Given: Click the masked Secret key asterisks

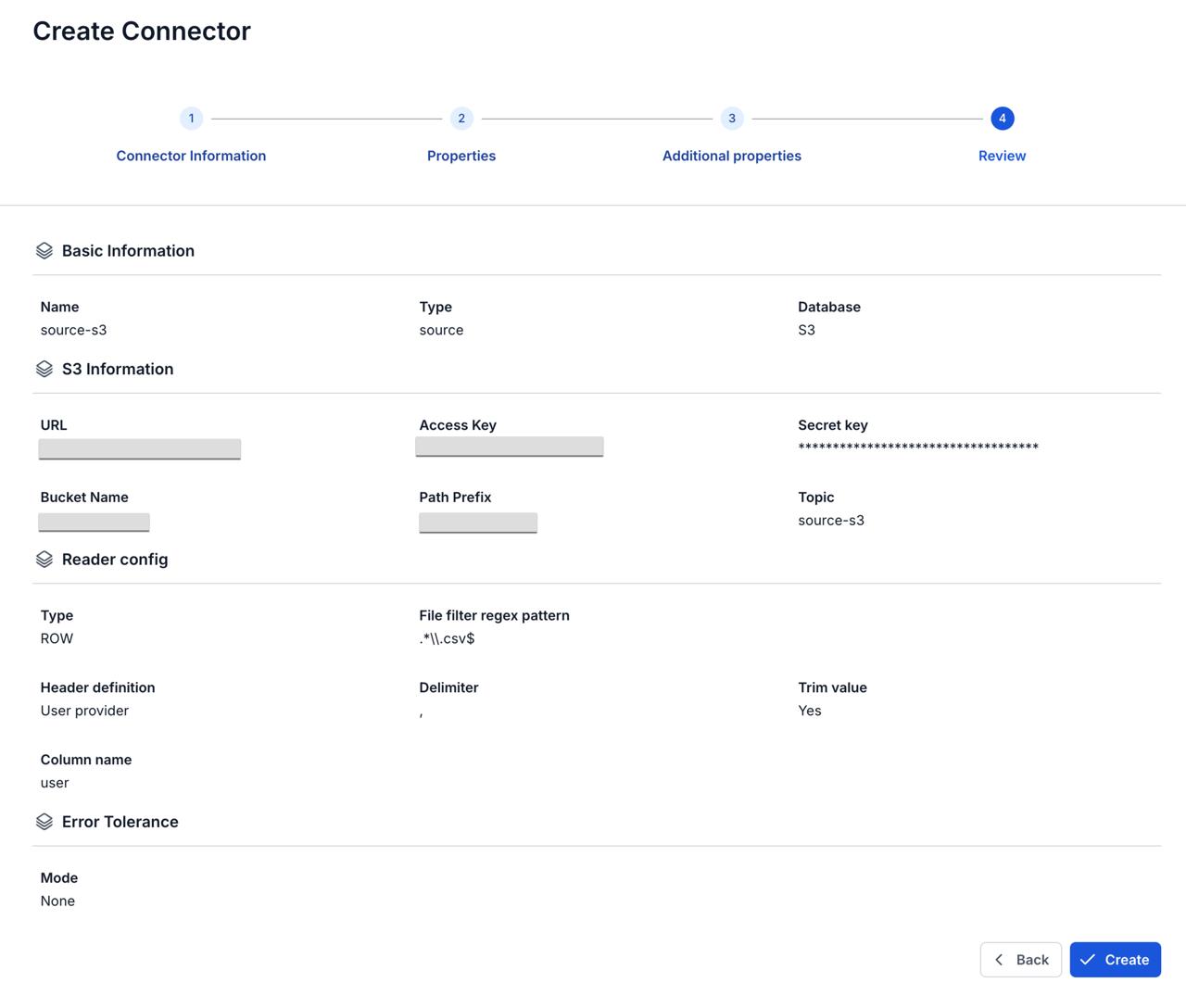Looking at the screenshot, I should (x=918, y=447).
